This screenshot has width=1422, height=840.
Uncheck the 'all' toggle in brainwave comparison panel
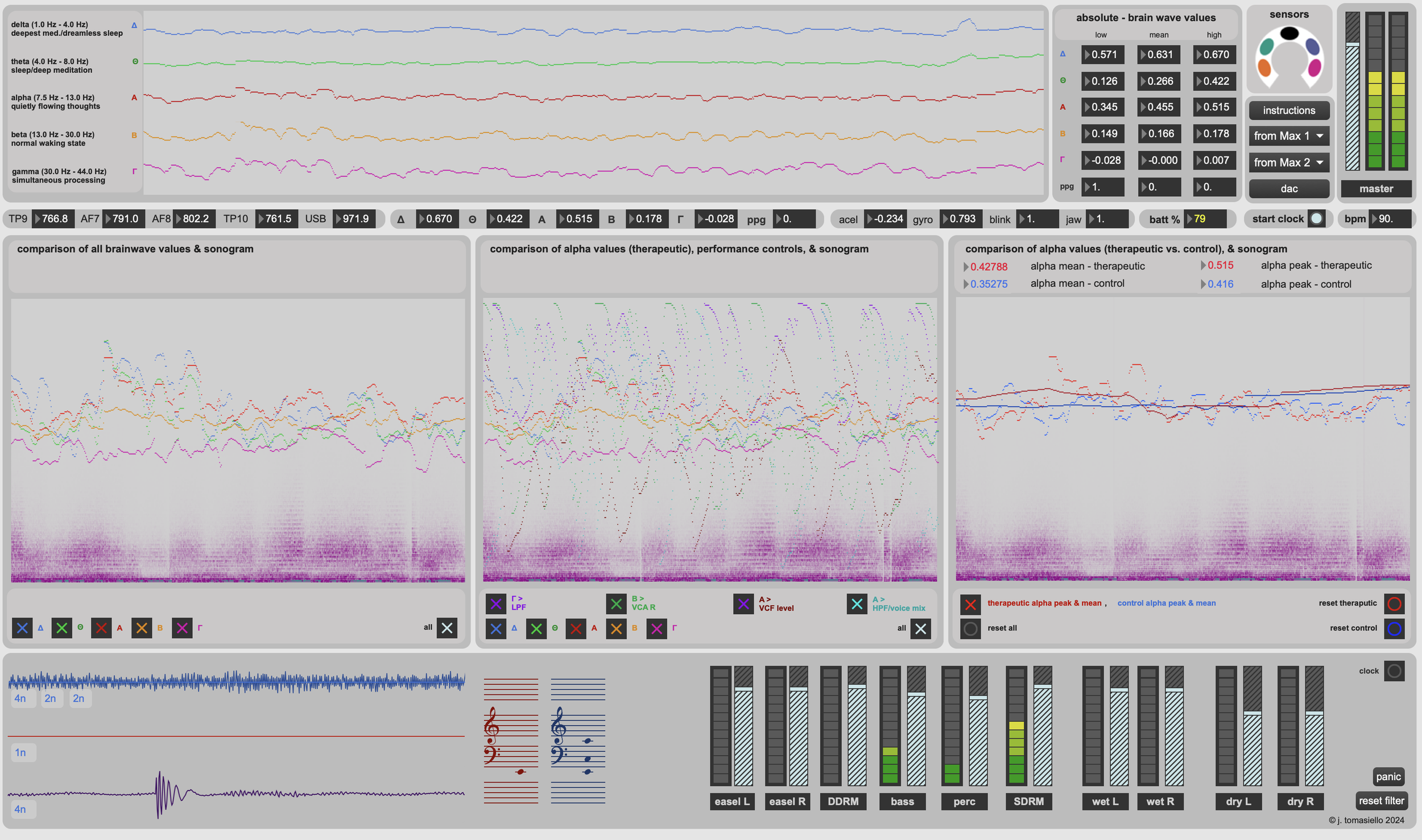(x=447, y=628)
